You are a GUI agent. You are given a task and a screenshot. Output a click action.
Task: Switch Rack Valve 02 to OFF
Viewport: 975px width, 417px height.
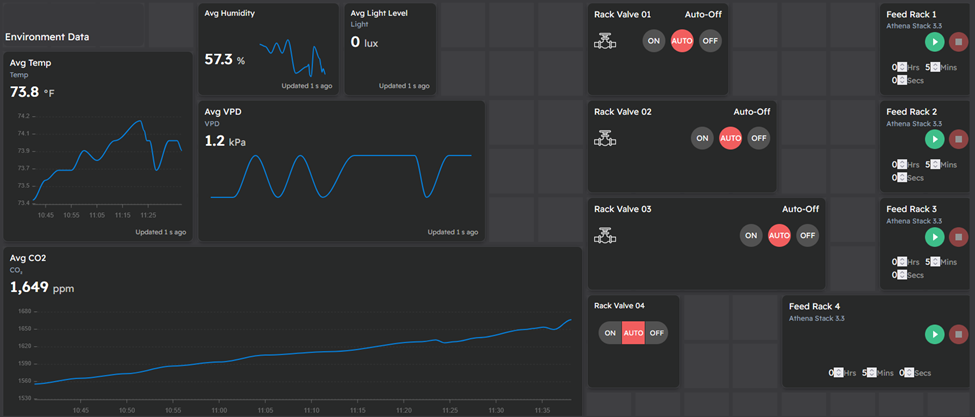759,138
